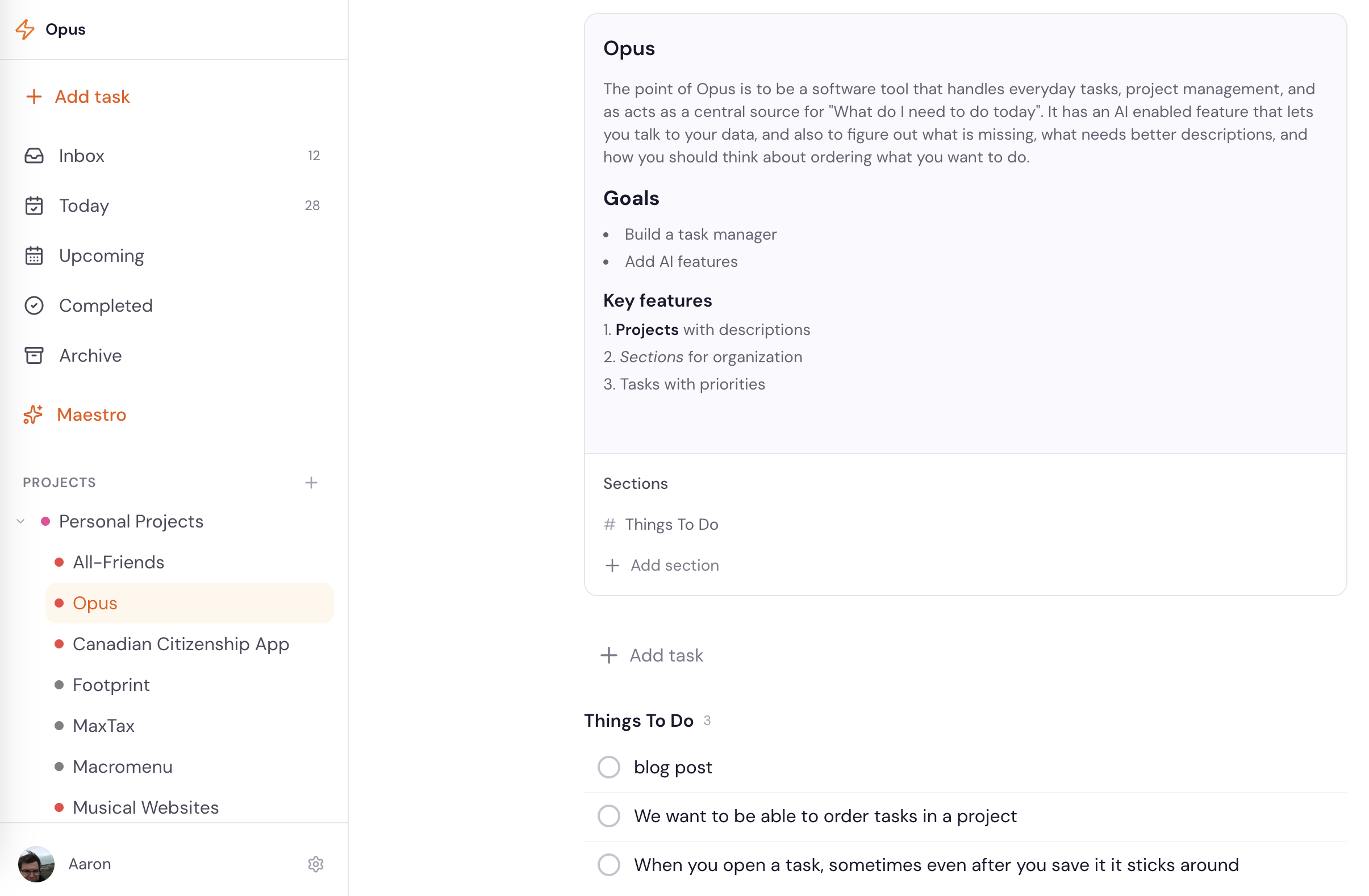Open the Archive
Viewport: 1369px width, 896px height.
[x=90, y=355]
